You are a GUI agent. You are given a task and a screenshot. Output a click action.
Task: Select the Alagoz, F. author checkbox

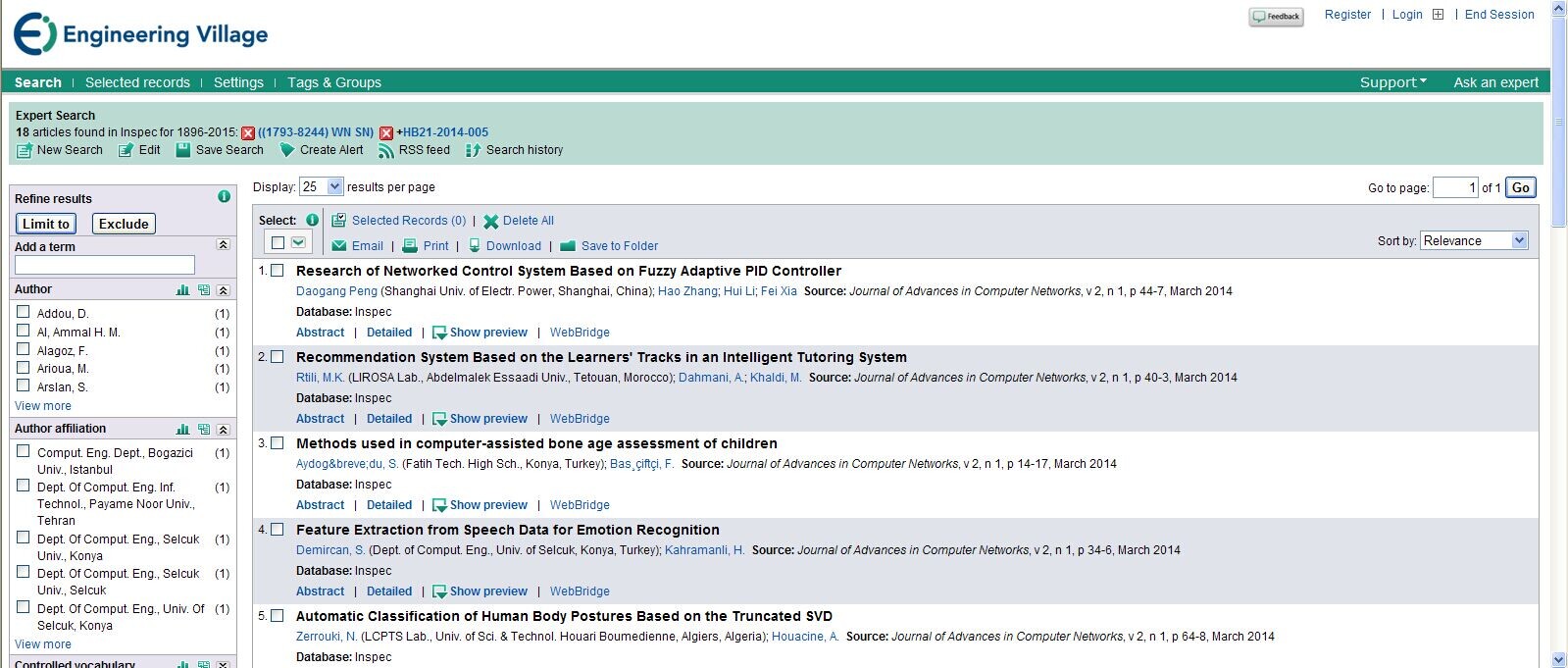(x=24, y=349)
